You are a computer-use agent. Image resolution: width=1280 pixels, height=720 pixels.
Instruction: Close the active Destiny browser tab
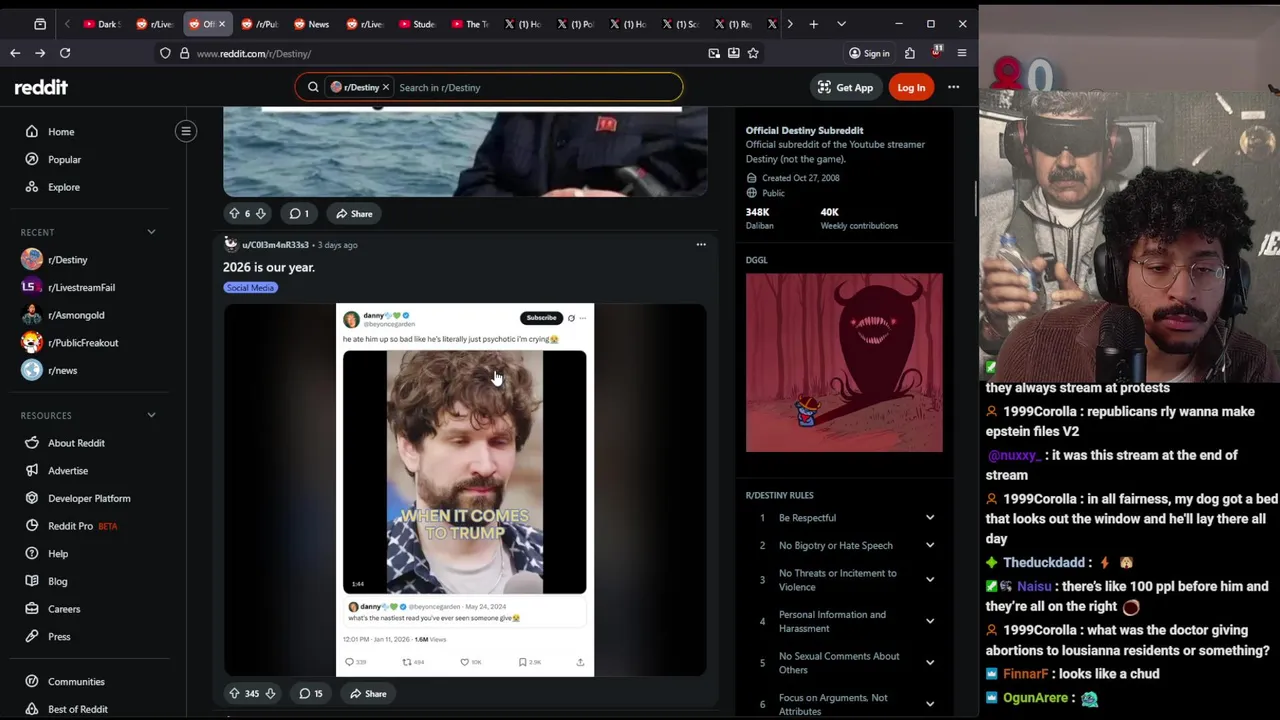222,24
